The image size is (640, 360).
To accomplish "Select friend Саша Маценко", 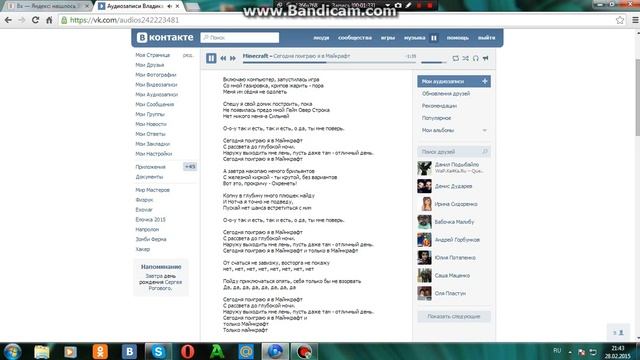I will click(x=452, y=276).
